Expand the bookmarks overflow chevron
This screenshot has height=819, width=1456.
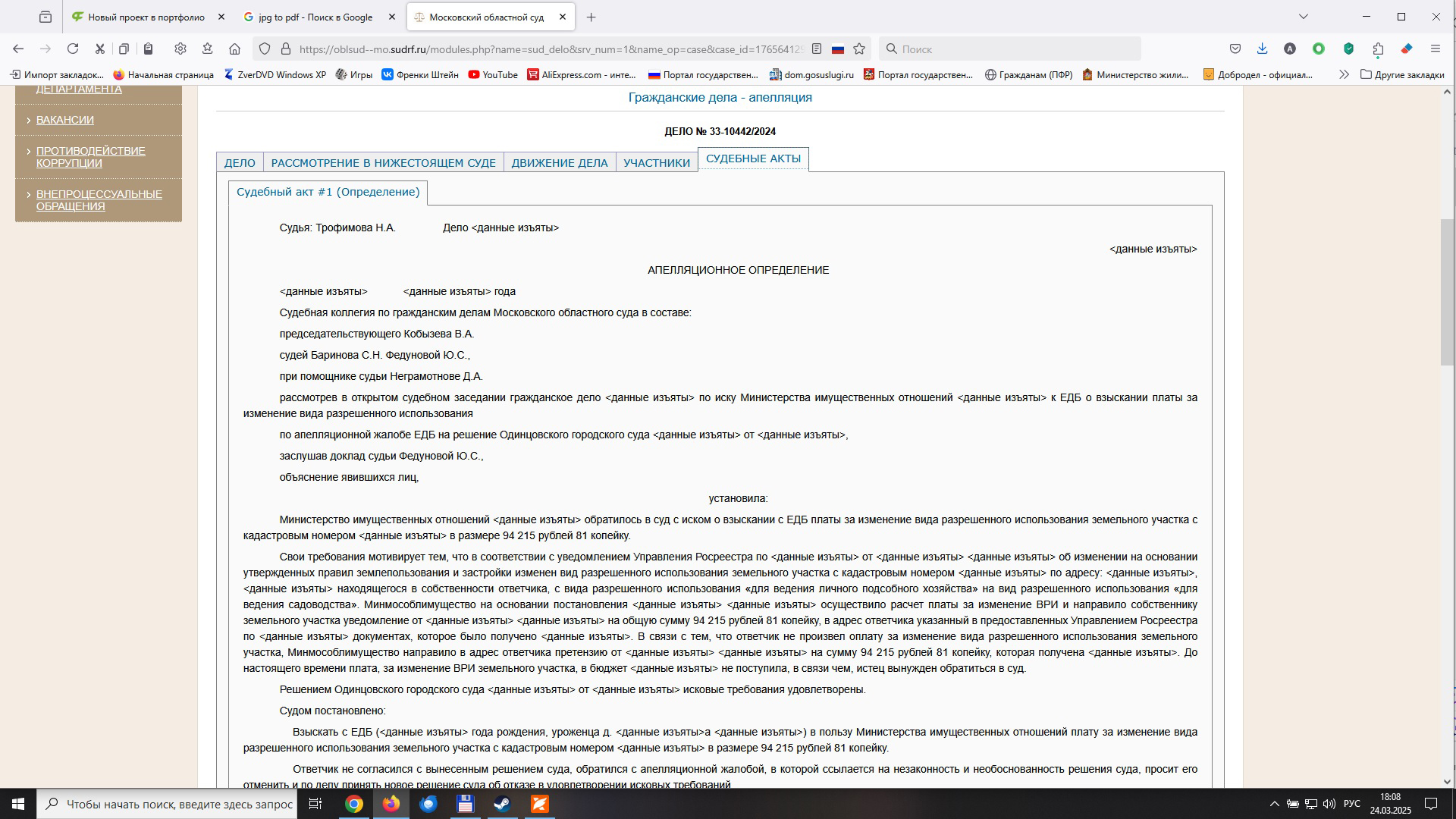pos(1345,75)
